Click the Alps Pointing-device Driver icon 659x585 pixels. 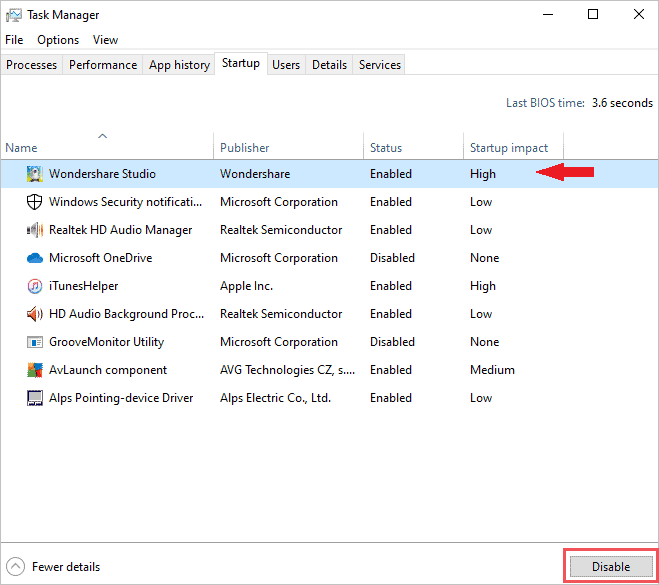click(x=34, y=398)
